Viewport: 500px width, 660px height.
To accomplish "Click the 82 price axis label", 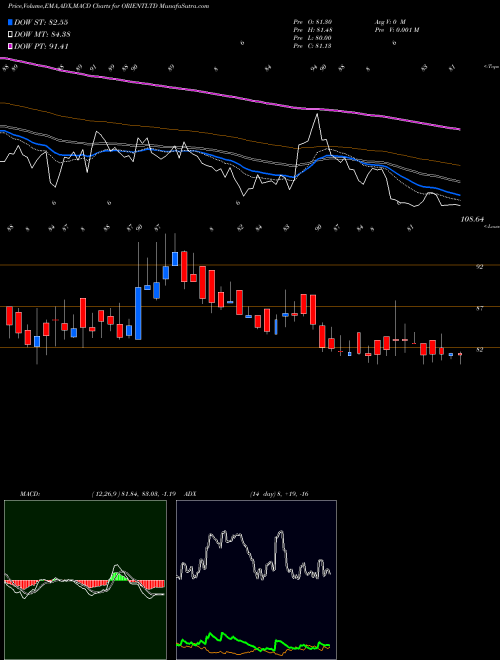I will tap(480, 349).
